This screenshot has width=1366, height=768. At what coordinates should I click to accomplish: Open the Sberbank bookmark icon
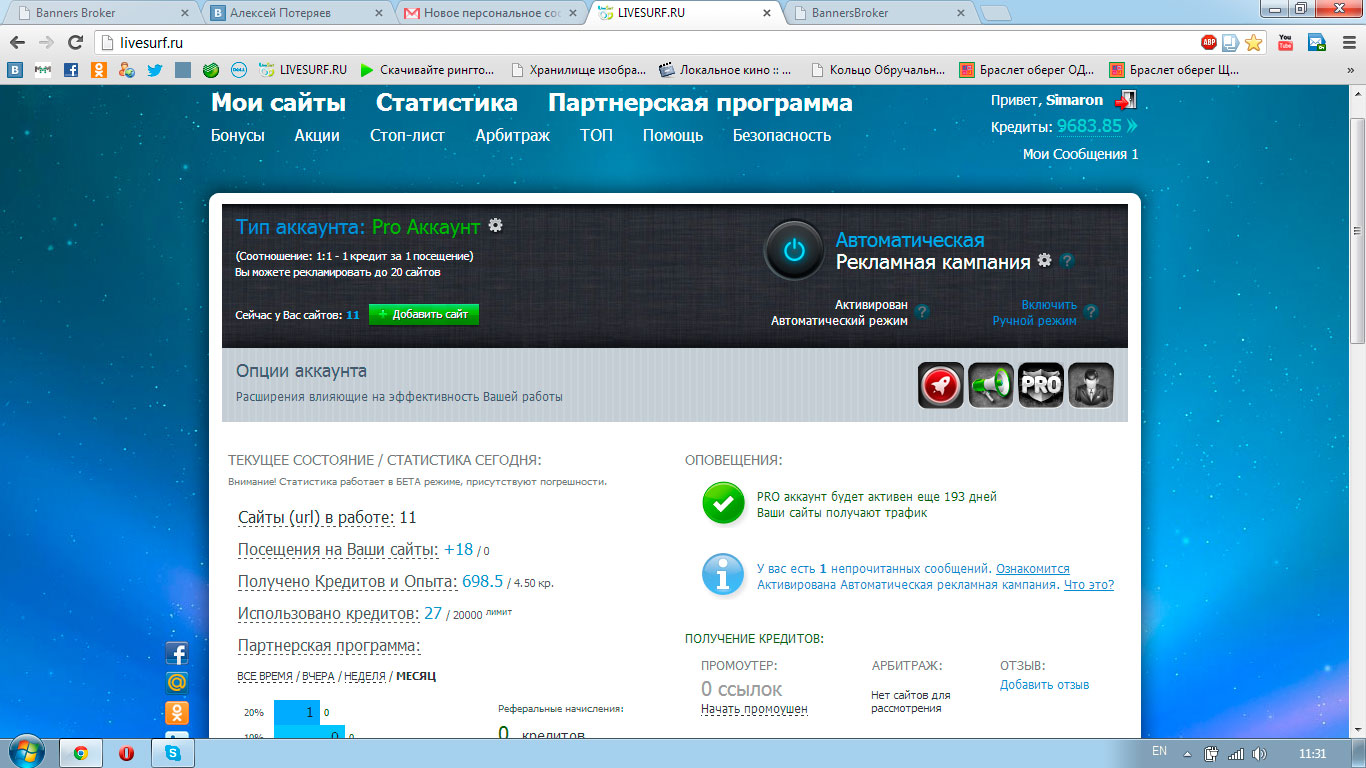pyautogui.click(x=211, y=70)
